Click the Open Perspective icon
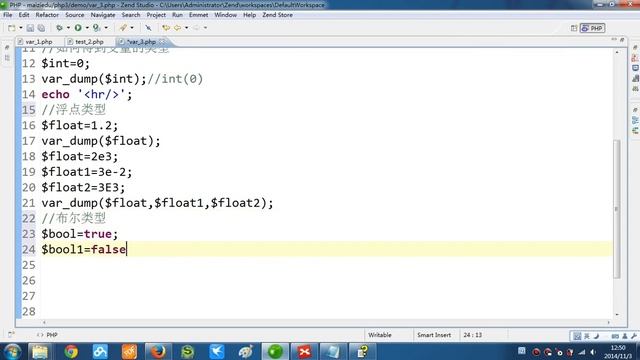The height and width of the screenshot is (360, 640). (x=574, y=28)
